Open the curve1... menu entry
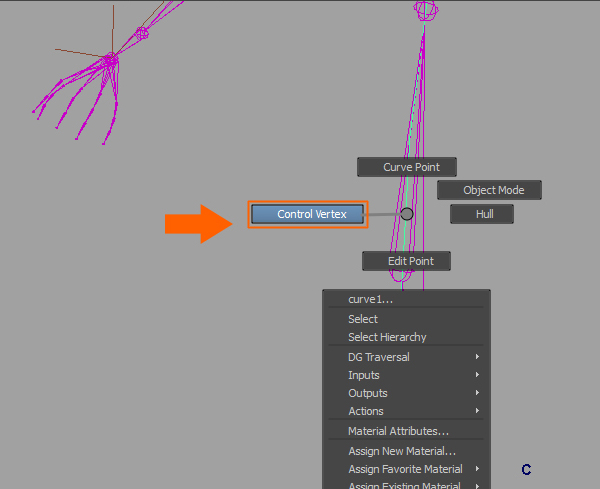 point(406,299)
